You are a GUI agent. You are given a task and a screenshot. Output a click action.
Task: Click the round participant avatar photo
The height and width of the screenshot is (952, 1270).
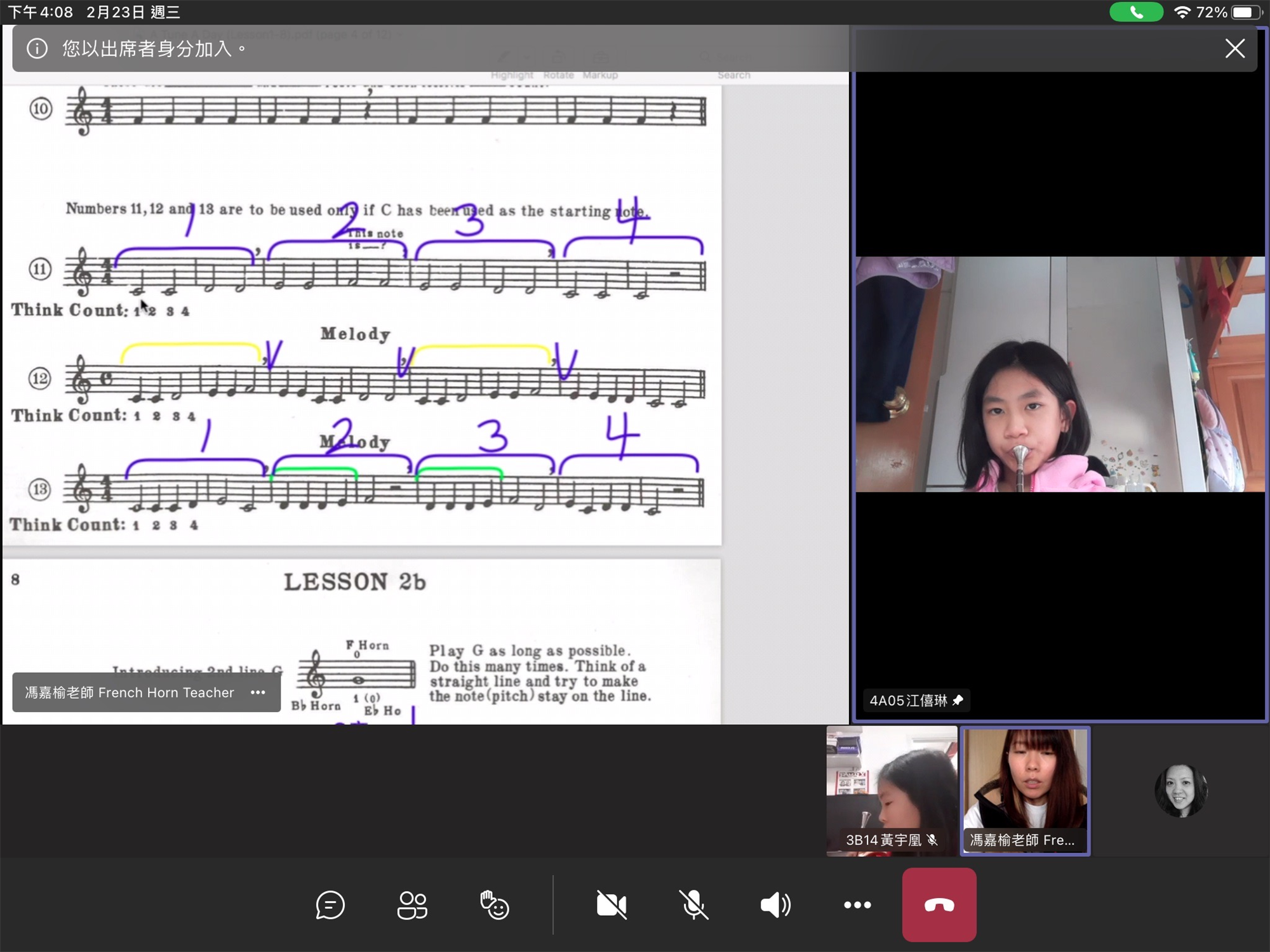coord(1180,790)
